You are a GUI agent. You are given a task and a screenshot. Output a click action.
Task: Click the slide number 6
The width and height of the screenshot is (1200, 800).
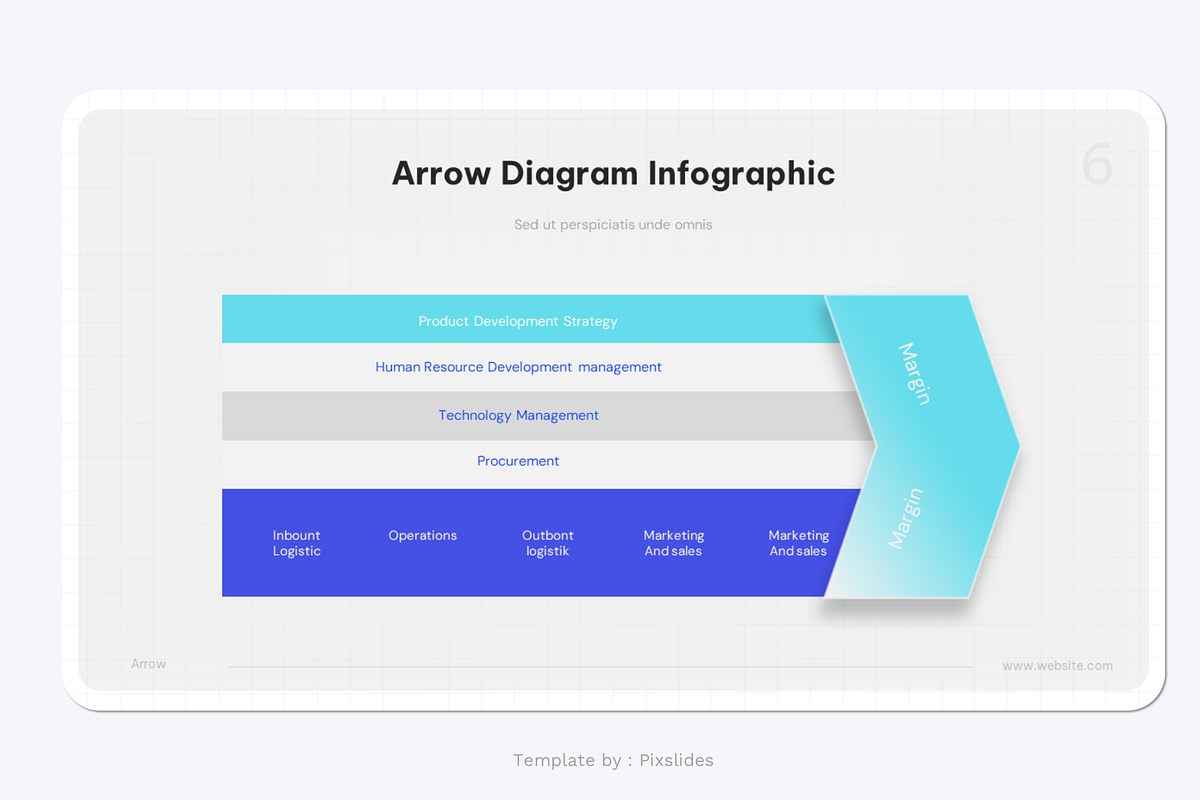[1097, 165]
